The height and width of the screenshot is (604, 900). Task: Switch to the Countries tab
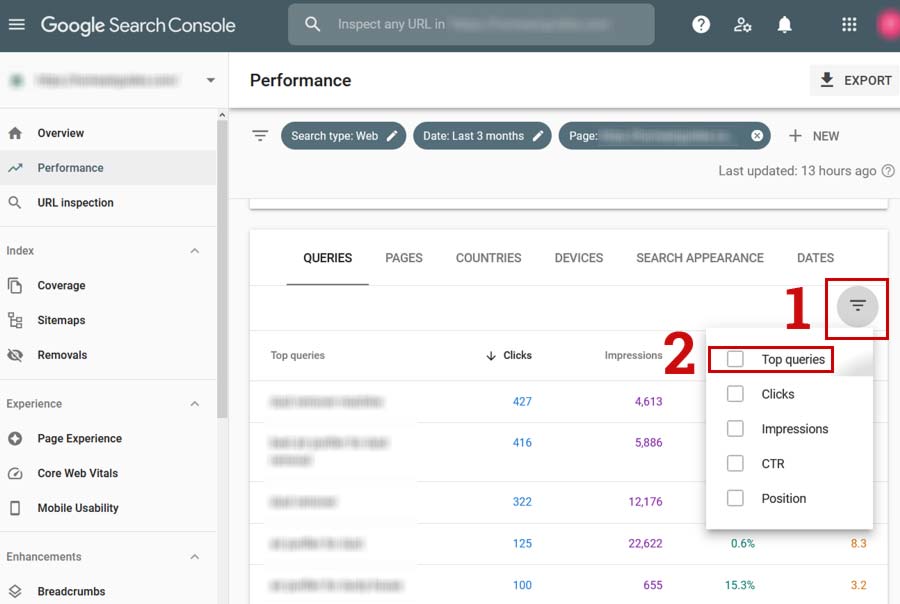[x=488, y=258]
